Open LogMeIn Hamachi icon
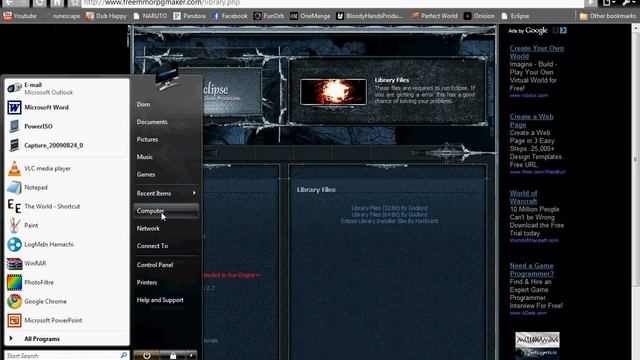This screenshot has height=360, width=640. [x=14, y=244]
